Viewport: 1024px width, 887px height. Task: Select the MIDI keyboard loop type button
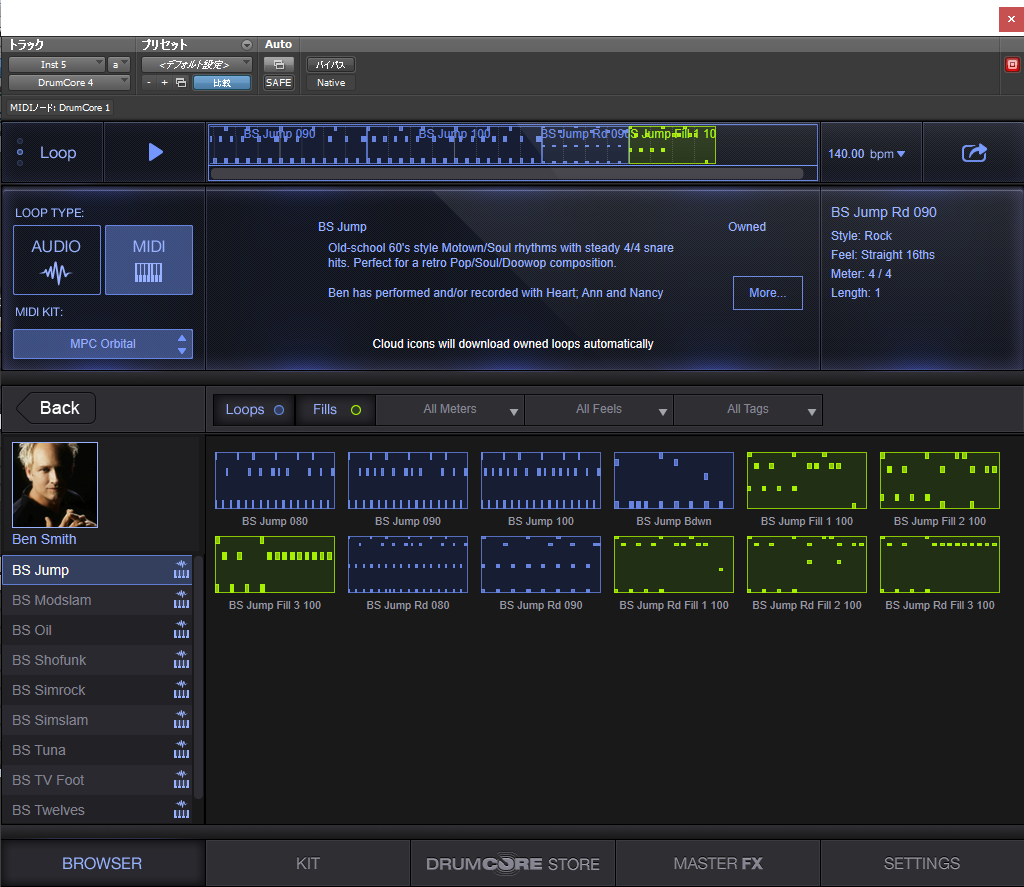149,260
